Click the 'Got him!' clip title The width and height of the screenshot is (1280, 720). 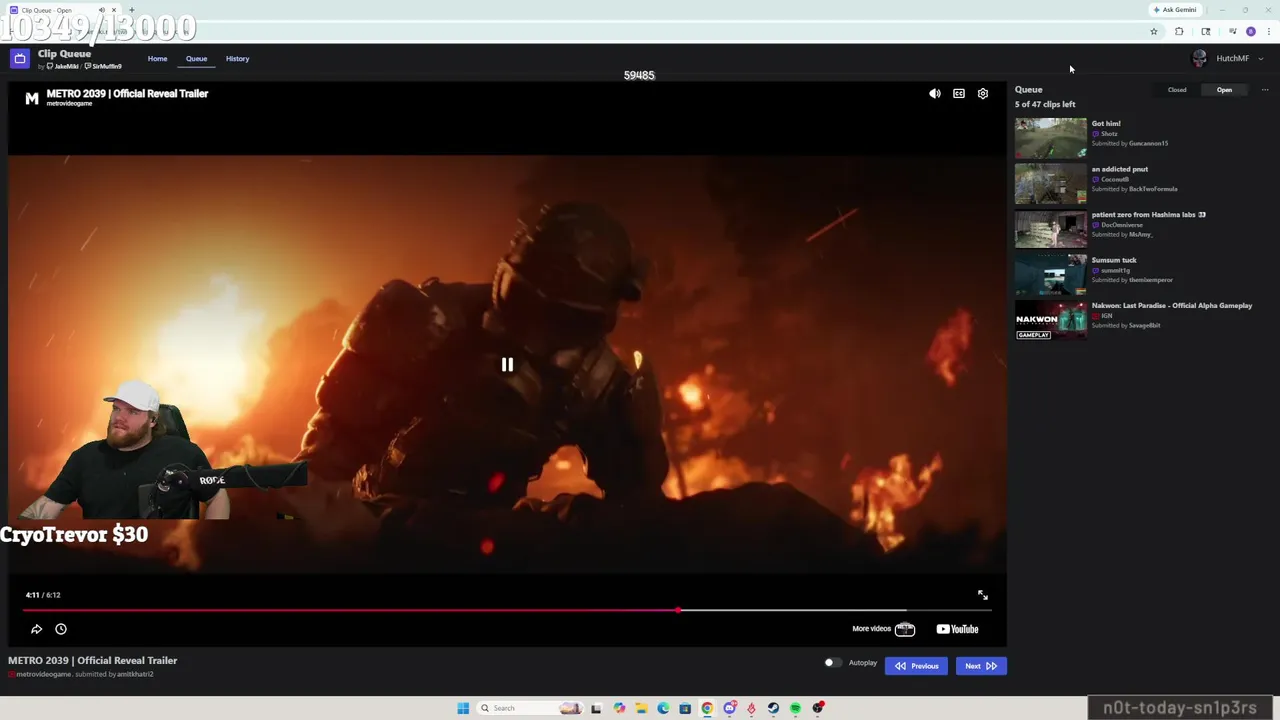tap(1106, 124)
